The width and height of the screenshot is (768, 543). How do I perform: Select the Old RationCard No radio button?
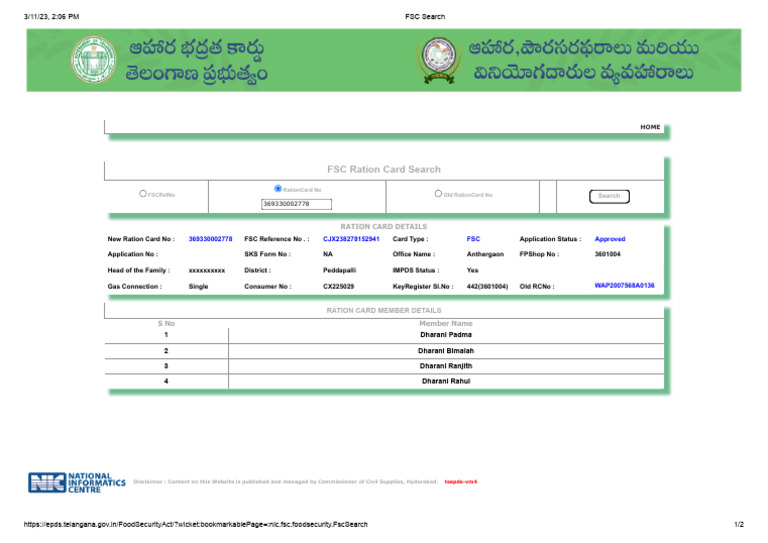click(x=438, y=193)
